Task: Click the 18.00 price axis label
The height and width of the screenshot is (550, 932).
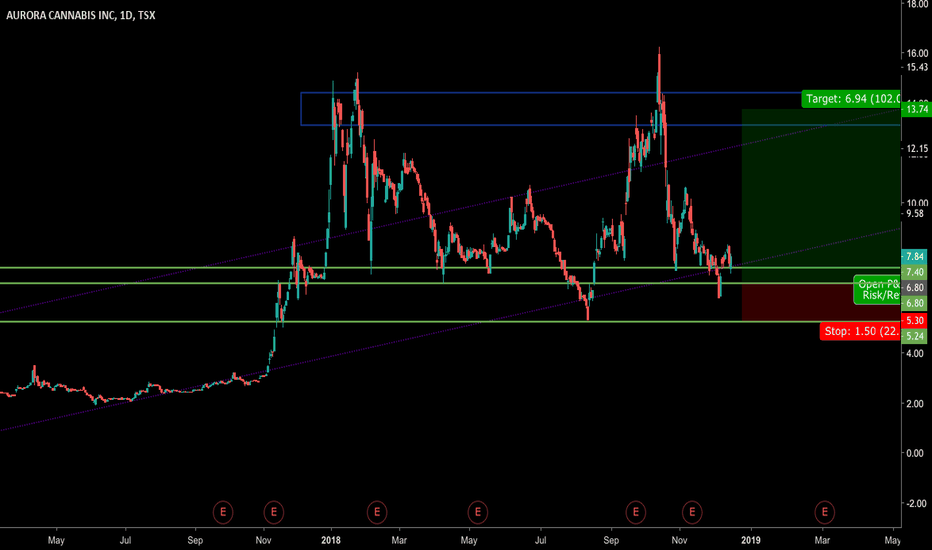Action: [x=917, y=4]
